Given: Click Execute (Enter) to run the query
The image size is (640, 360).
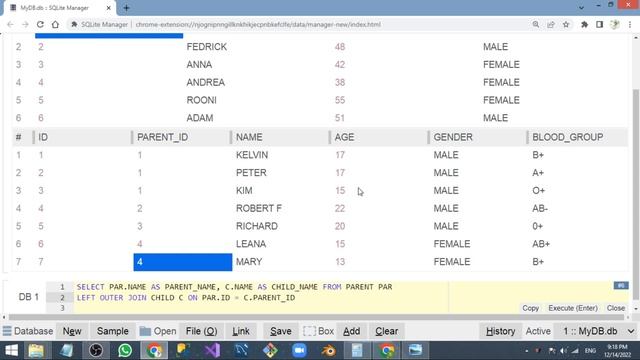Looking at the screenshot, I should coord(573,308).
